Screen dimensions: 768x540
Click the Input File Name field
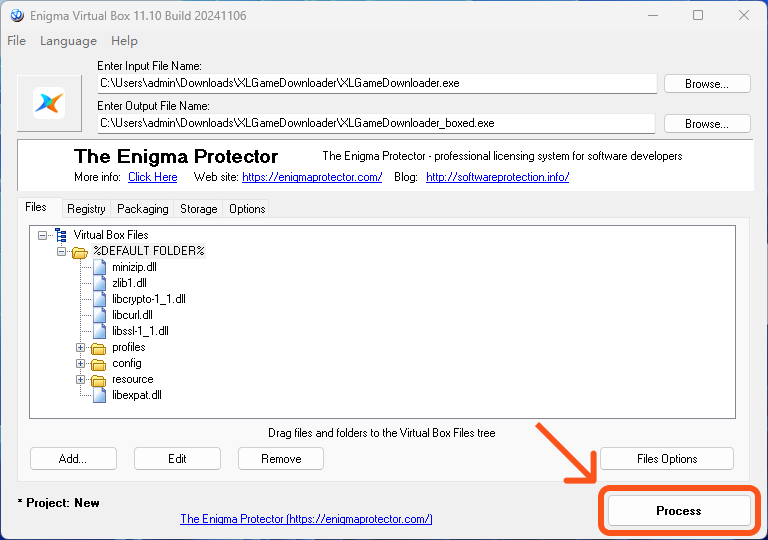pyautogui.click(x=377, y=83)
